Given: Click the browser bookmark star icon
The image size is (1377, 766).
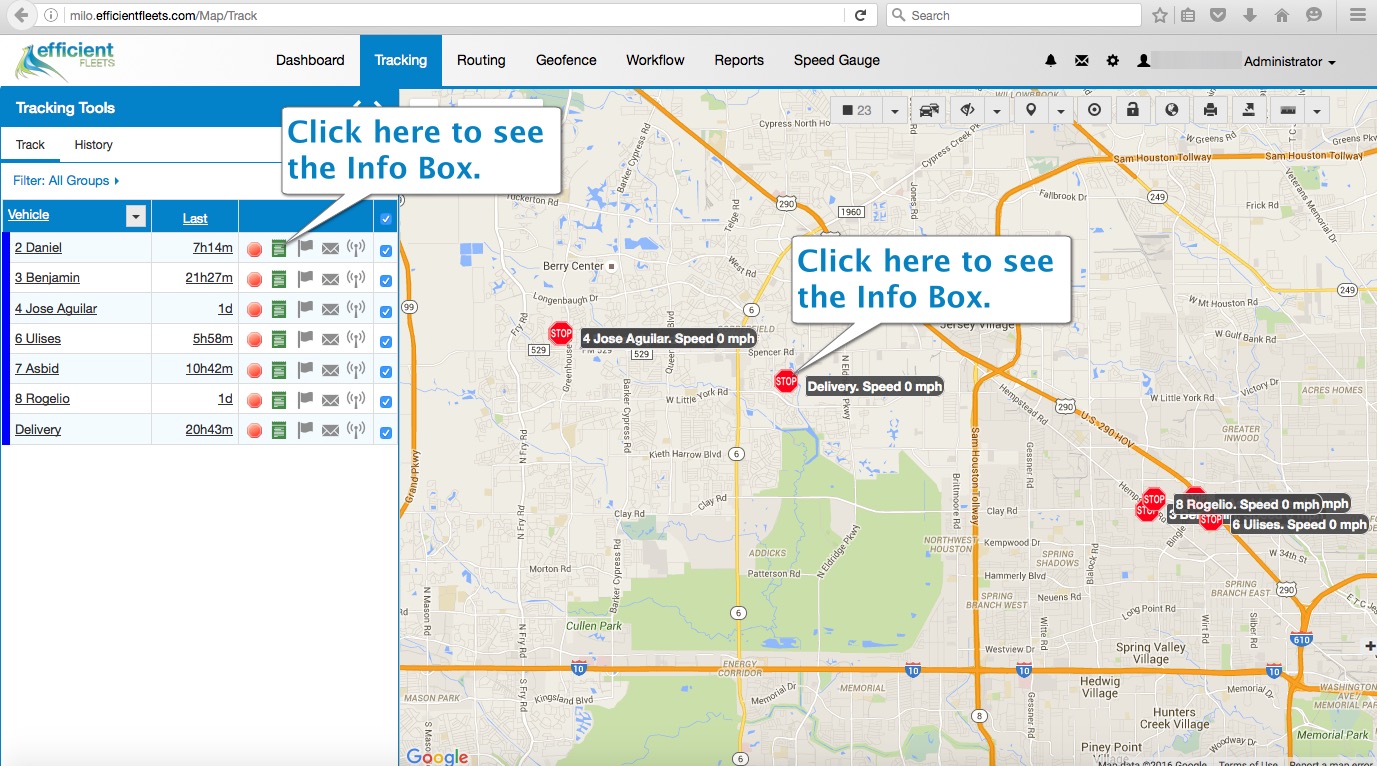Looking at the screenshot, I should [x=1160, y=15].
